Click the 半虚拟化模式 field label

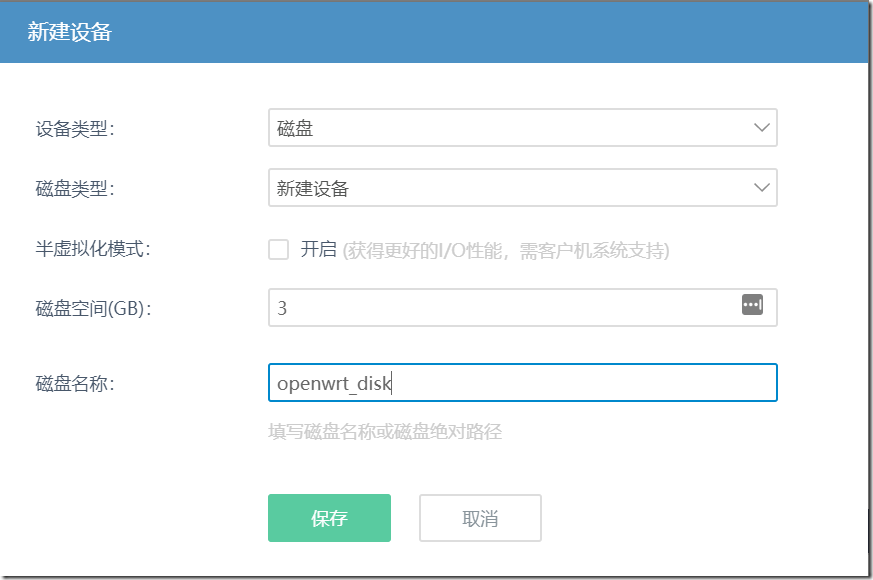pyautogui.click(x=92, y=249)
